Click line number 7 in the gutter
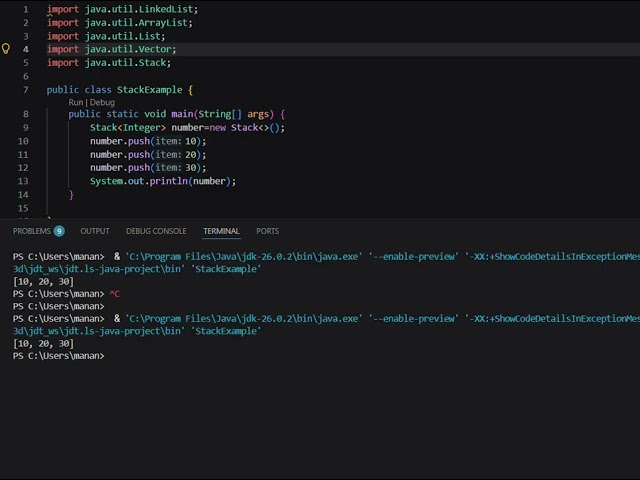This screenshot has height=480, width=640. 26,90
